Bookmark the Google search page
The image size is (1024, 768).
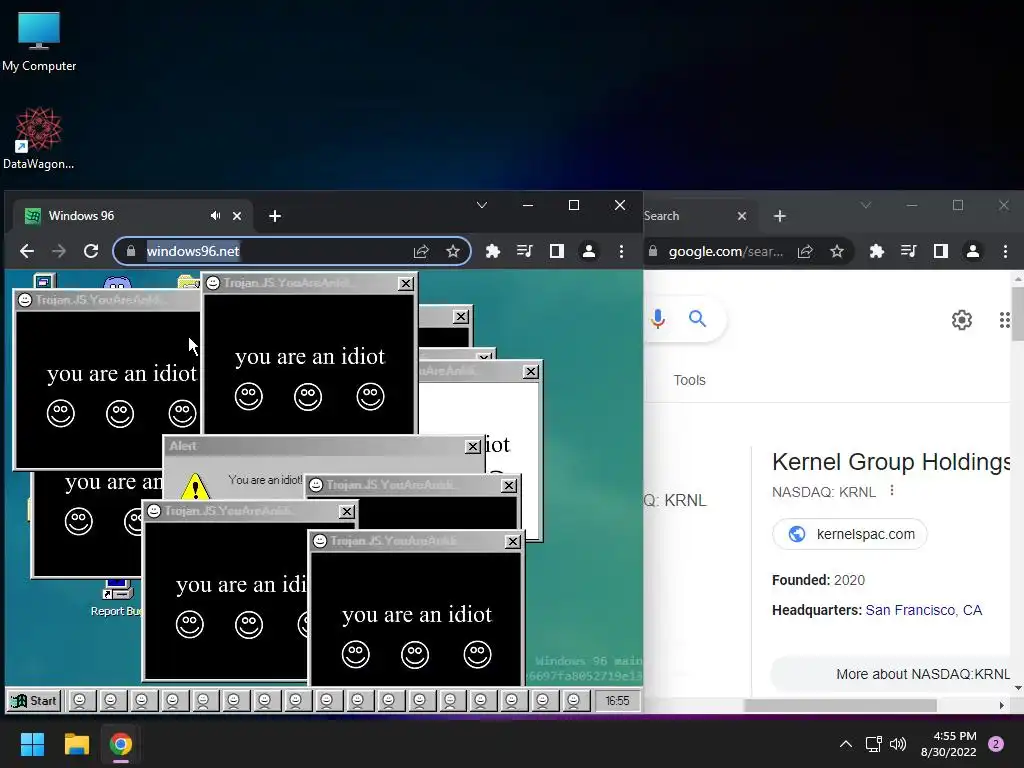(837, 251)
